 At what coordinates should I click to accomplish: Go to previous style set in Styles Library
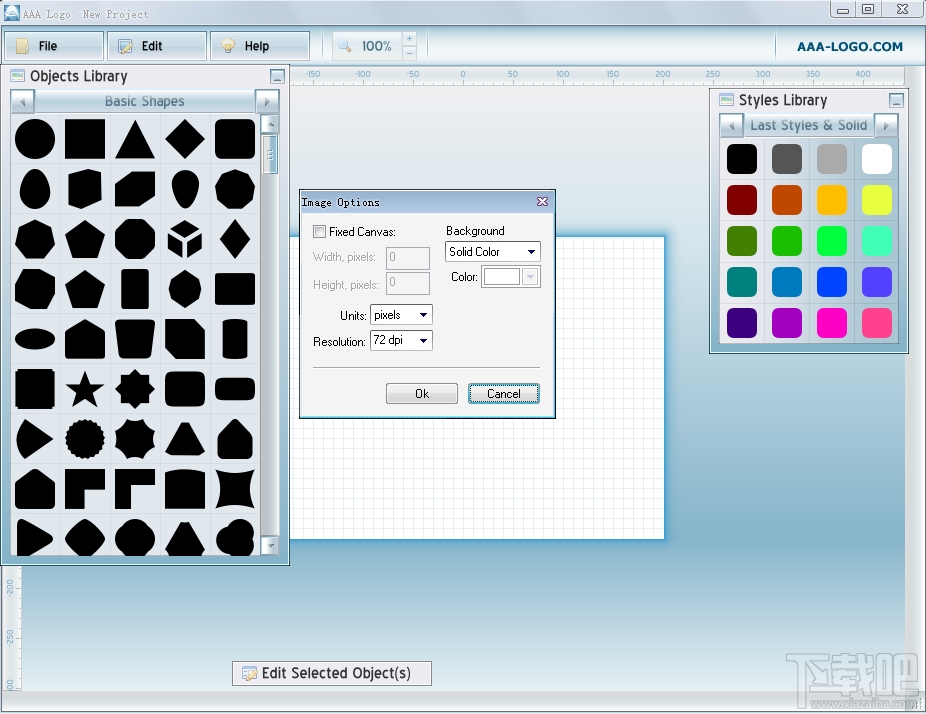point(732,125)
